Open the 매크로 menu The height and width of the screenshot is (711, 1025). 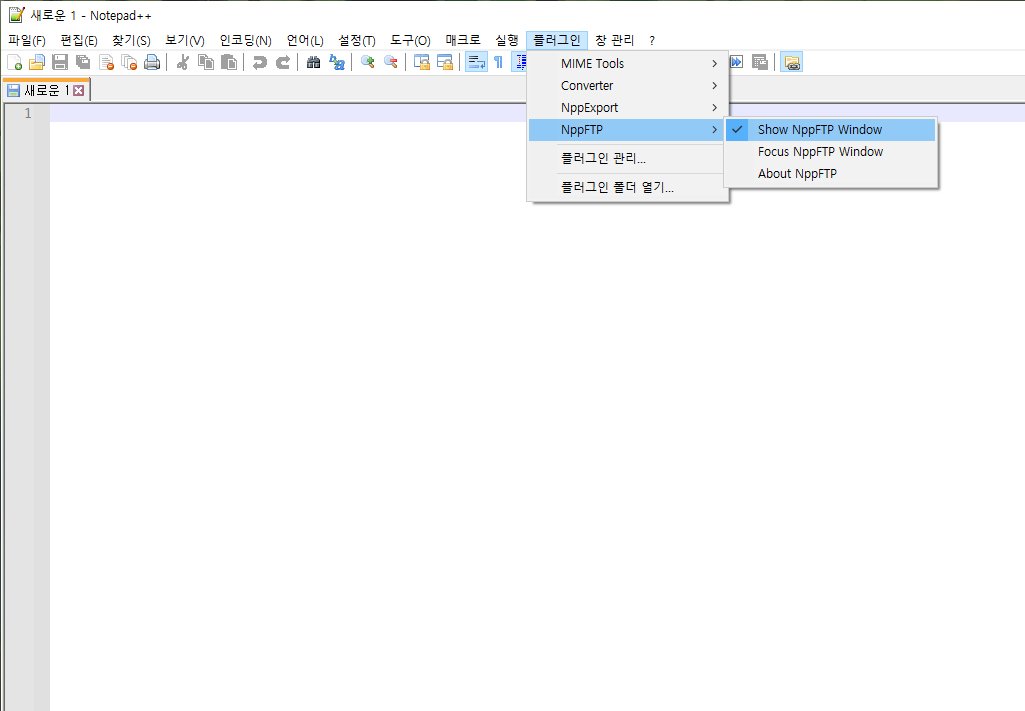coord(463,41)
